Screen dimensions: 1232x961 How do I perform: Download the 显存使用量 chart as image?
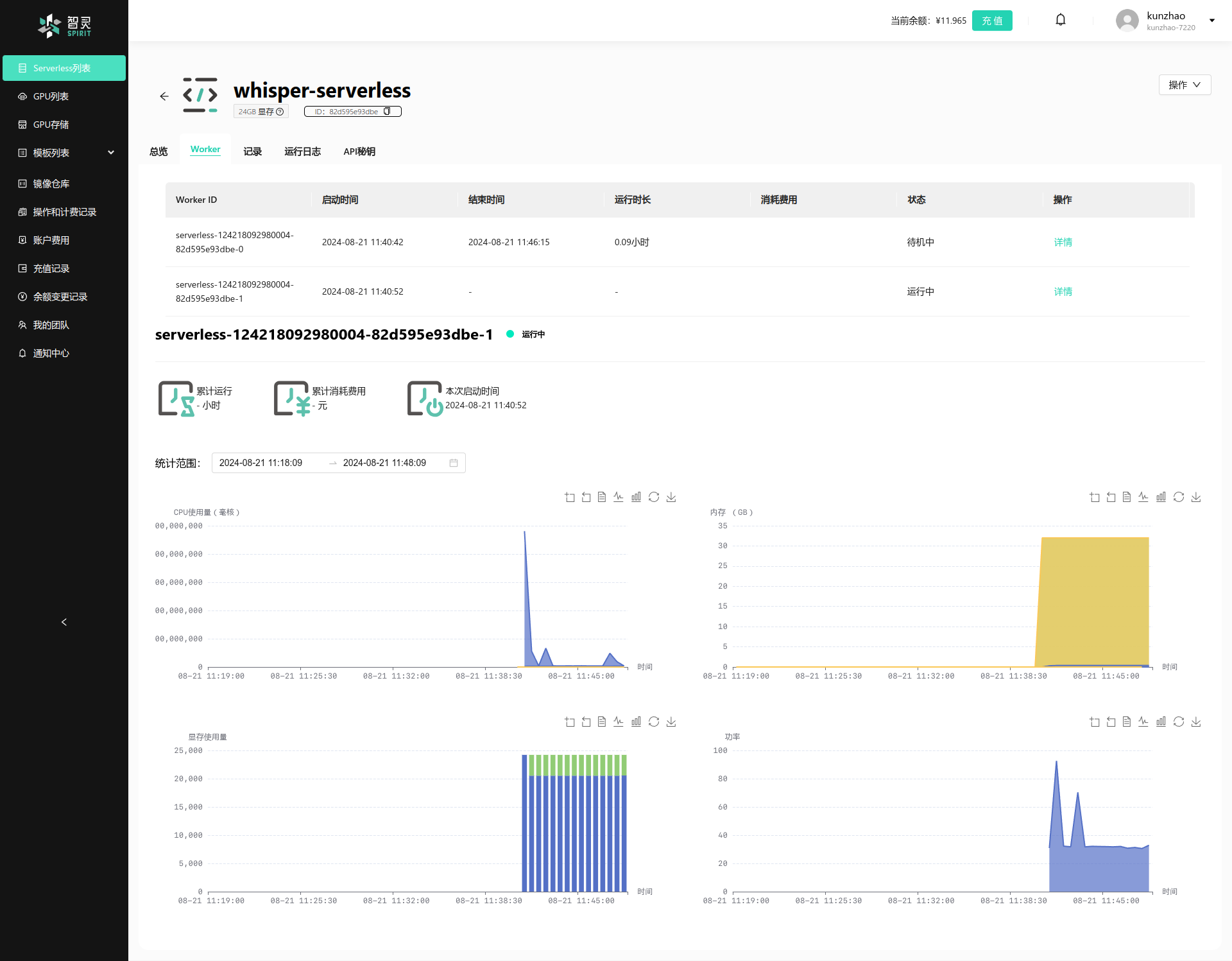point(671,722)
